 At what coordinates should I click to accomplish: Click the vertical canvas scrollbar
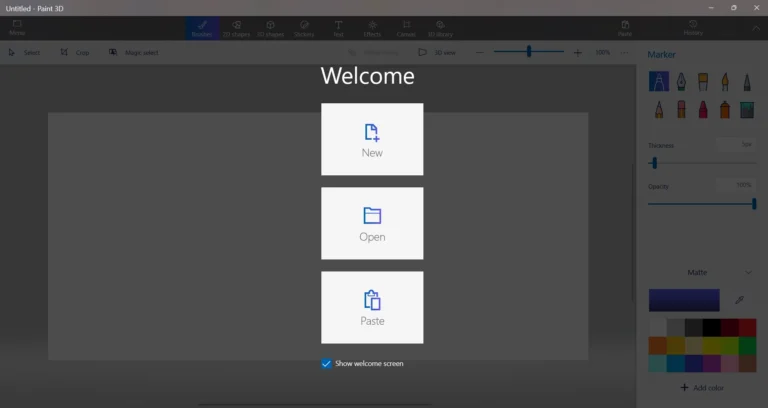point(632,233)
